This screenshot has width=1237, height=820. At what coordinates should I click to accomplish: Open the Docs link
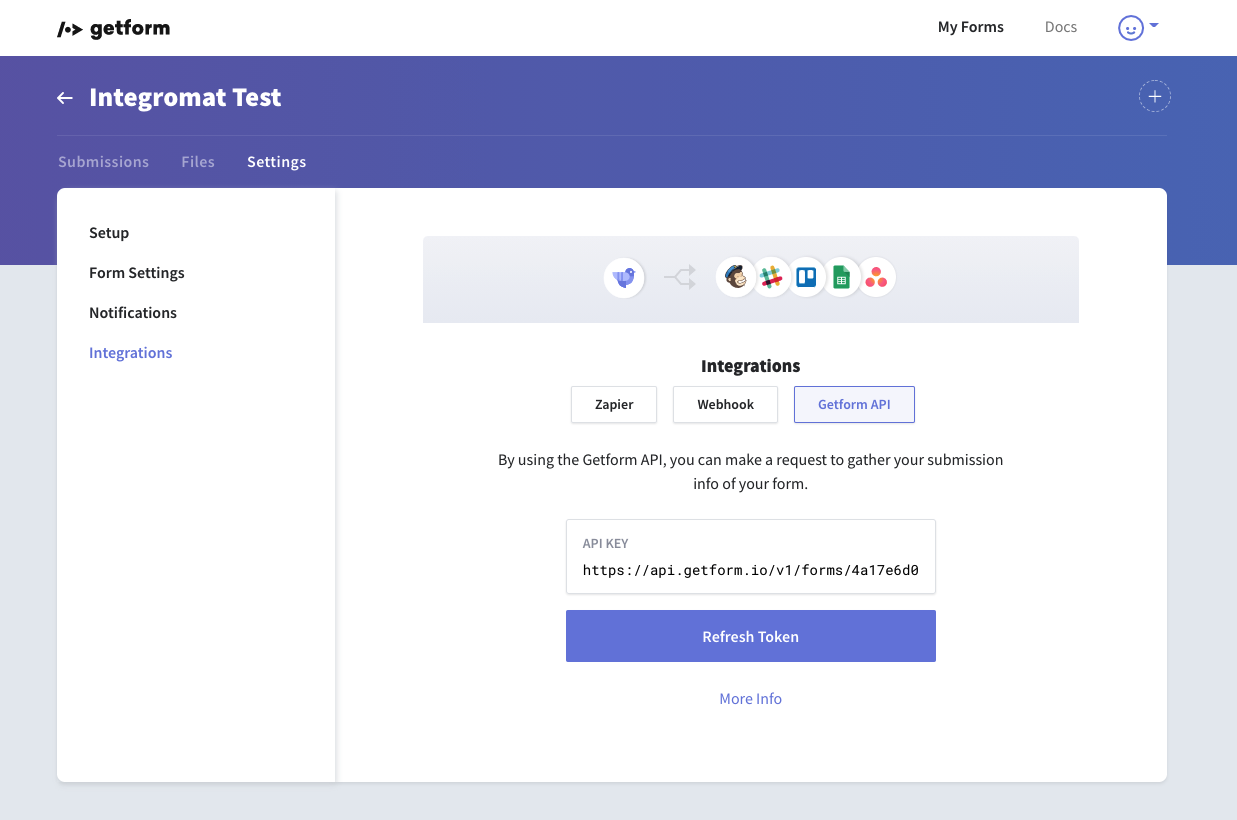[x=1061, y=27]
